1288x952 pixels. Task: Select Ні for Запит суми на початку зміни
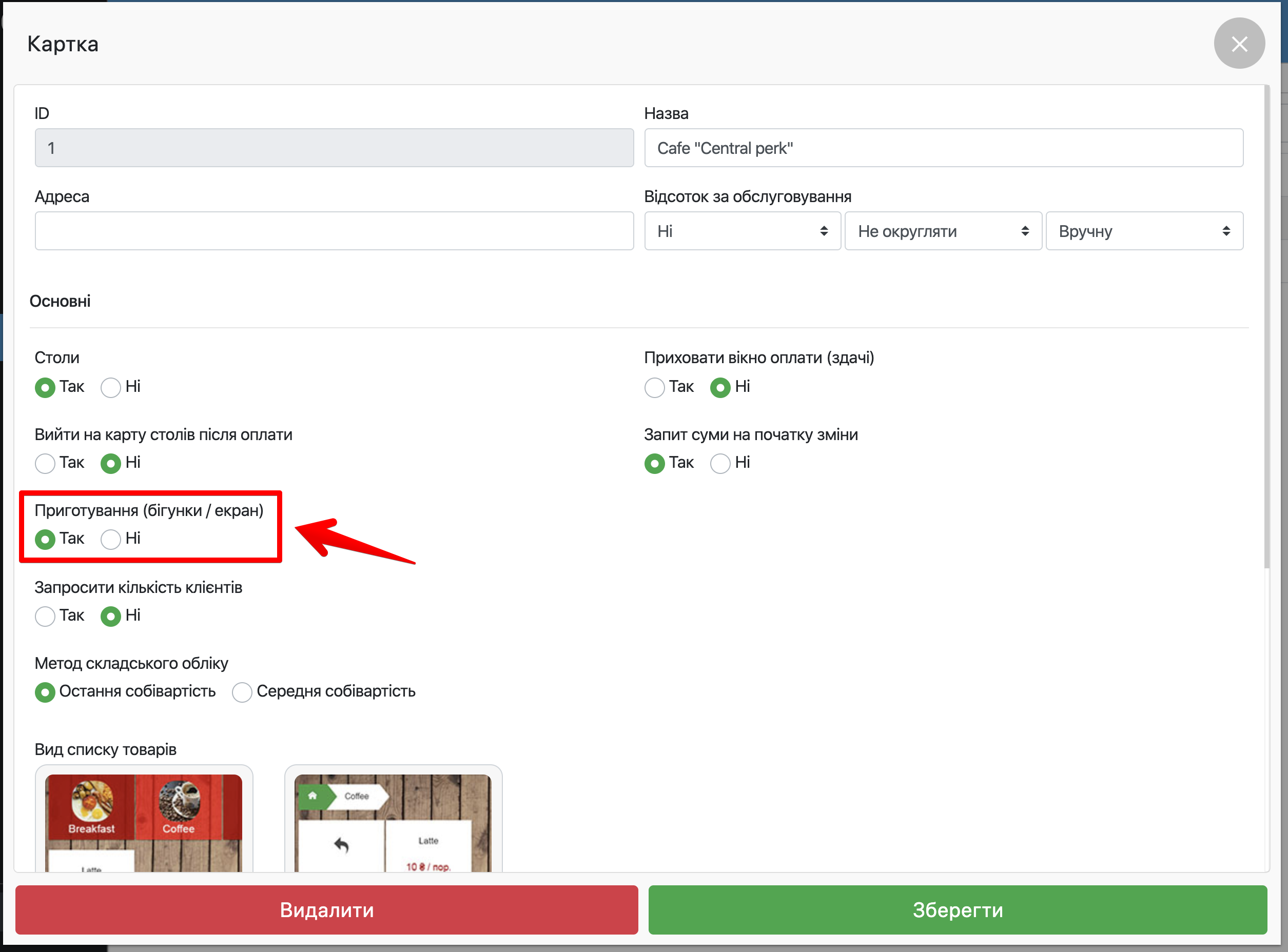pos(719,463)
